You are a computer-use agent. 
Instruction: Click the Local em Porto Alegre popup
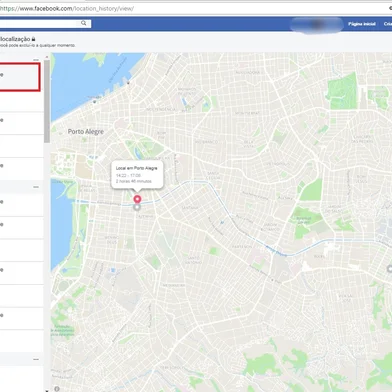coord(137,175)
